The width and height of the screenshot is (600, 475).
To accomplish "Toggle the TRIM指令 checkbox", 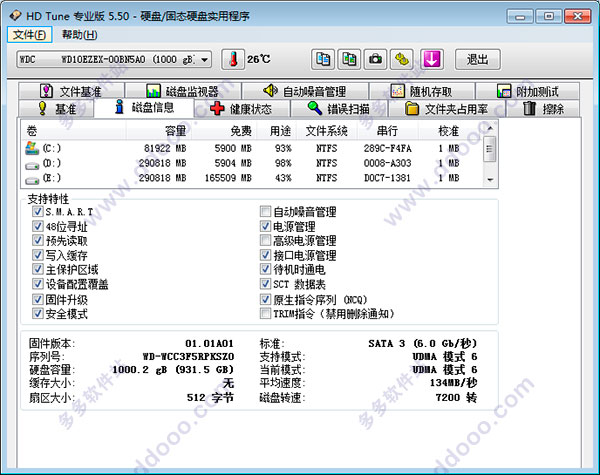I will tap(265, 313).
